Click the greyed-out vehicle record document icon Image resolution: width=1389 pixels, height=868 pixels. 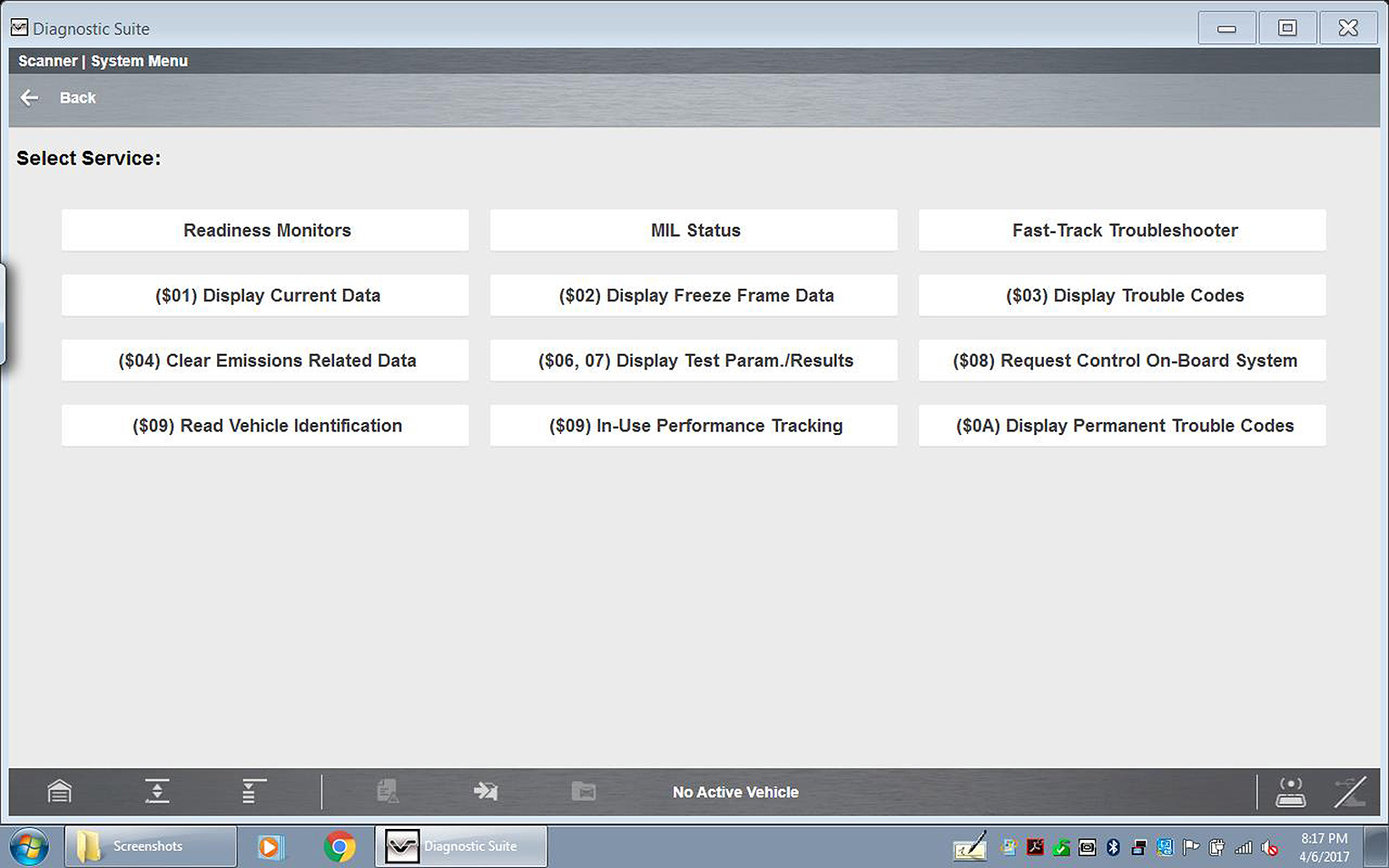pos(388,792)
